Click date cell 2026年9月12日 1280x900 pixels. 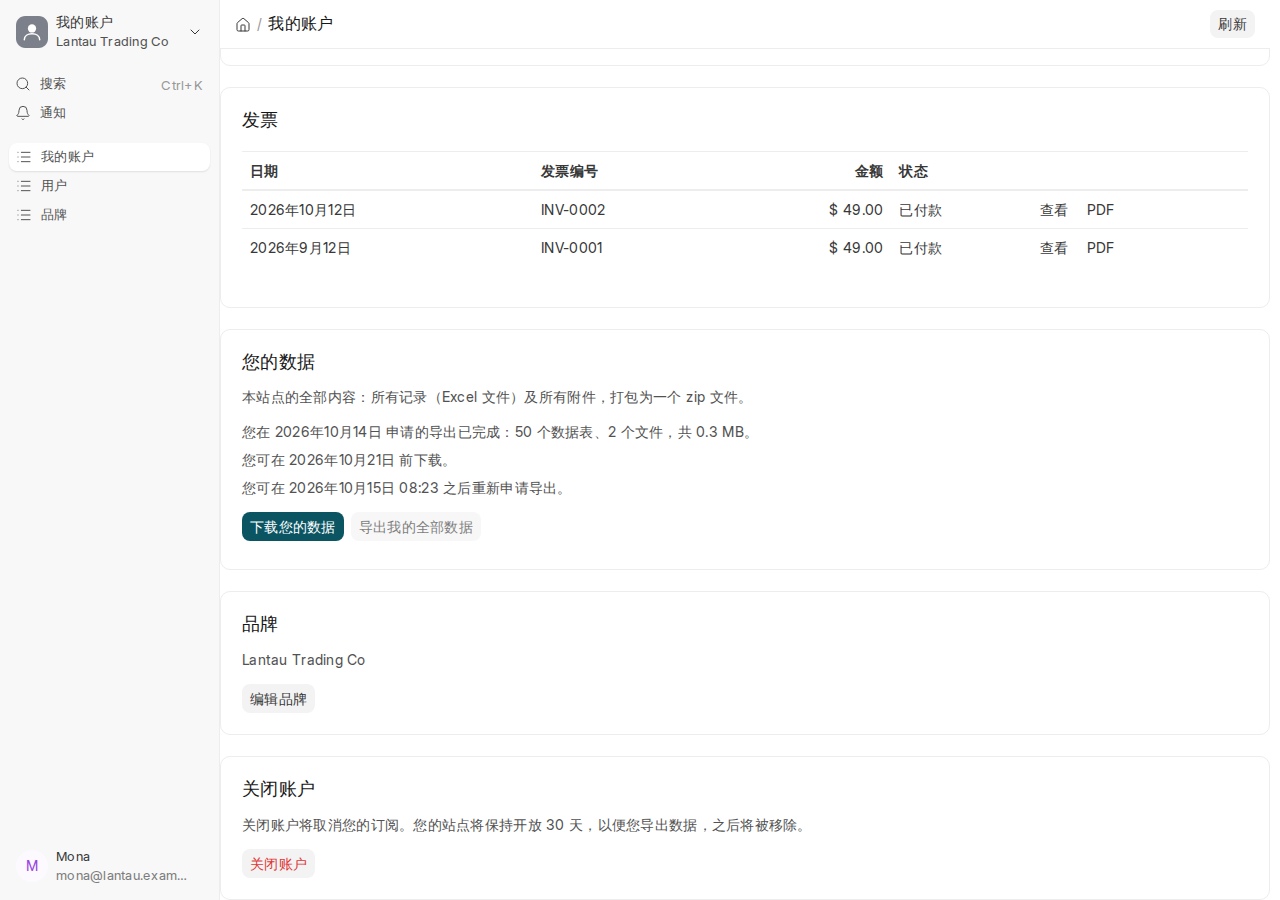pyautogui.click(x=300, y=248)
